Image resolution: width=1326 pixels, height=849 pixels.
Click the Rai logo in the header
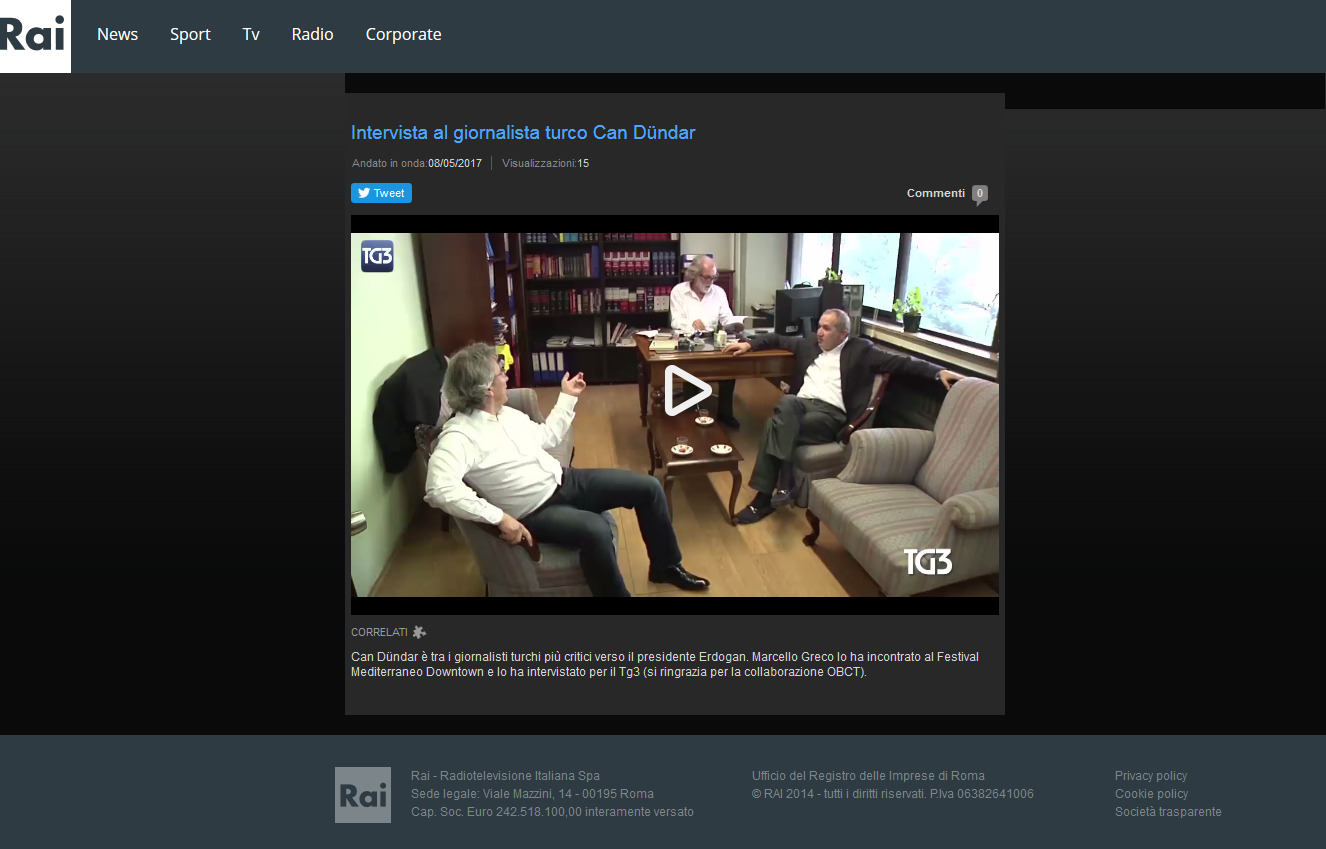[x=35, y=36]
